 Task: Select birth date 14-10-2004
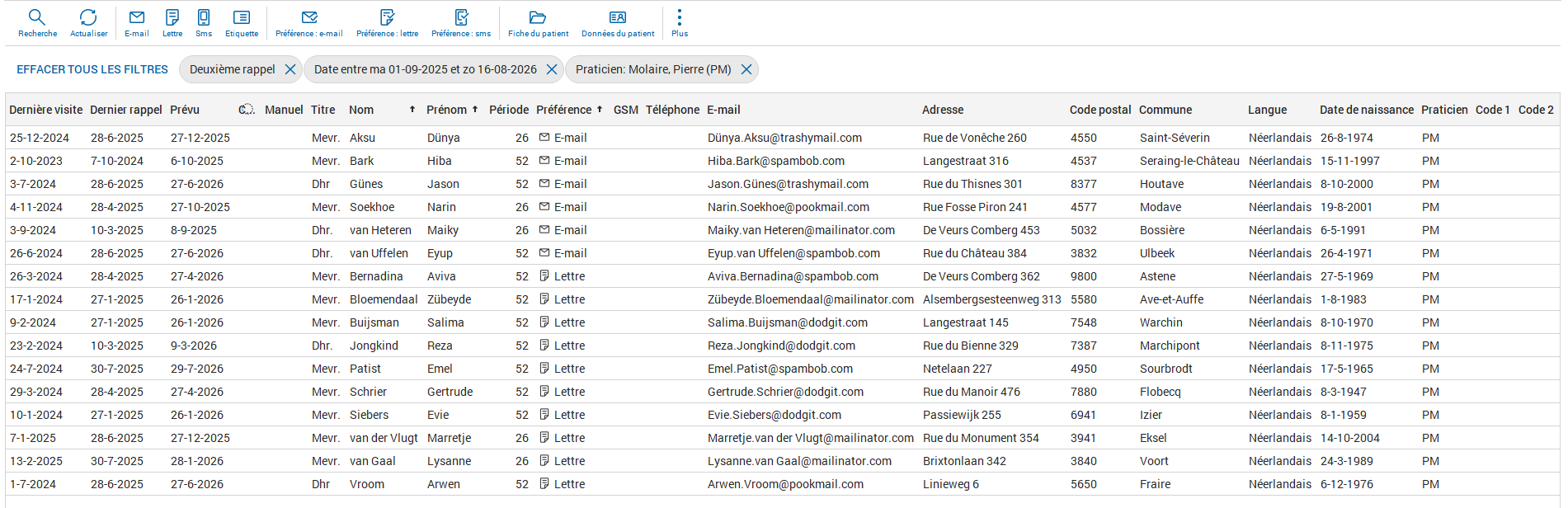pyautogui.click(x=1350, y=438)
